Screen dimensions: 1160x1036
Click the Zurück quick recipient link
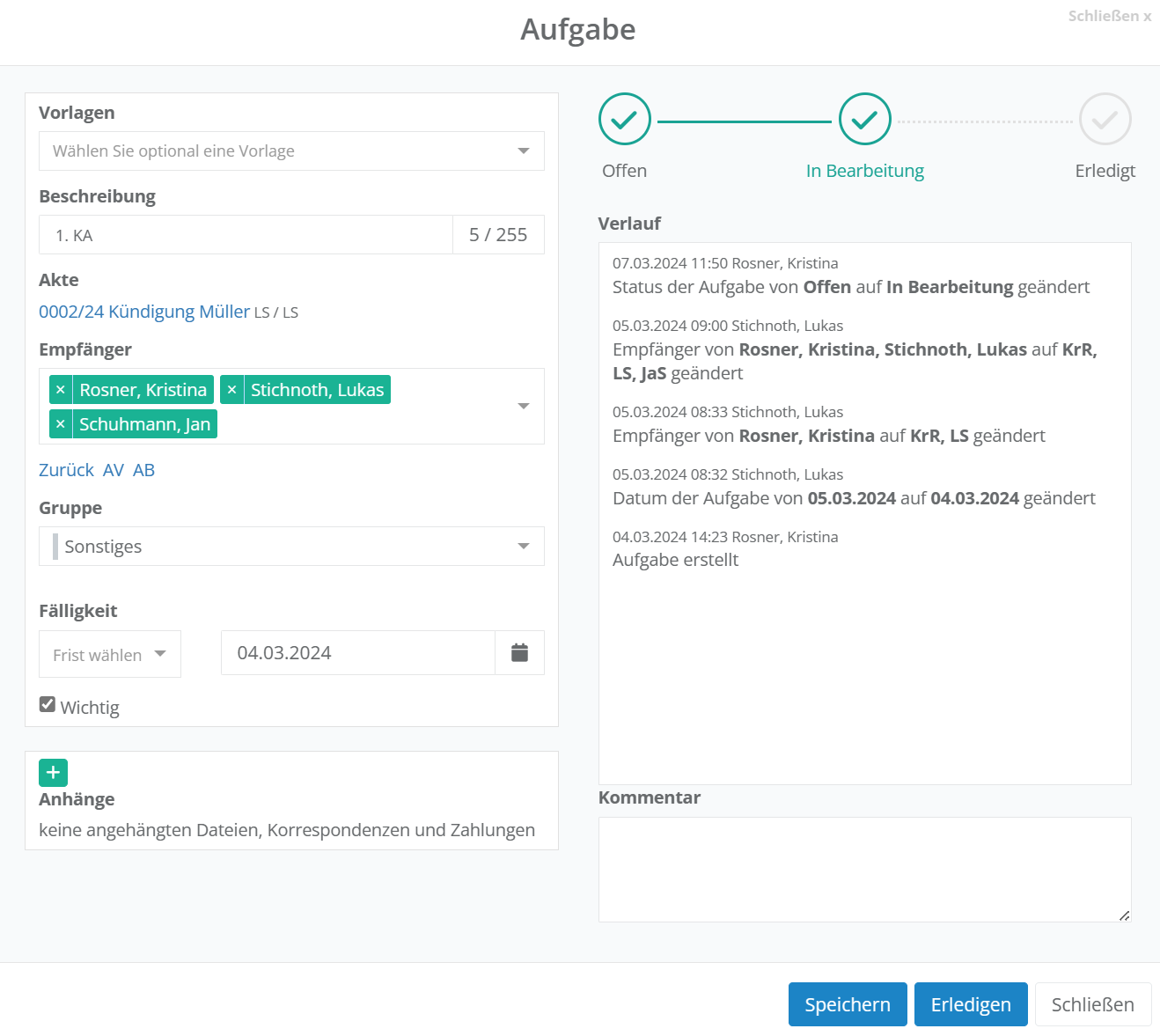66,470
